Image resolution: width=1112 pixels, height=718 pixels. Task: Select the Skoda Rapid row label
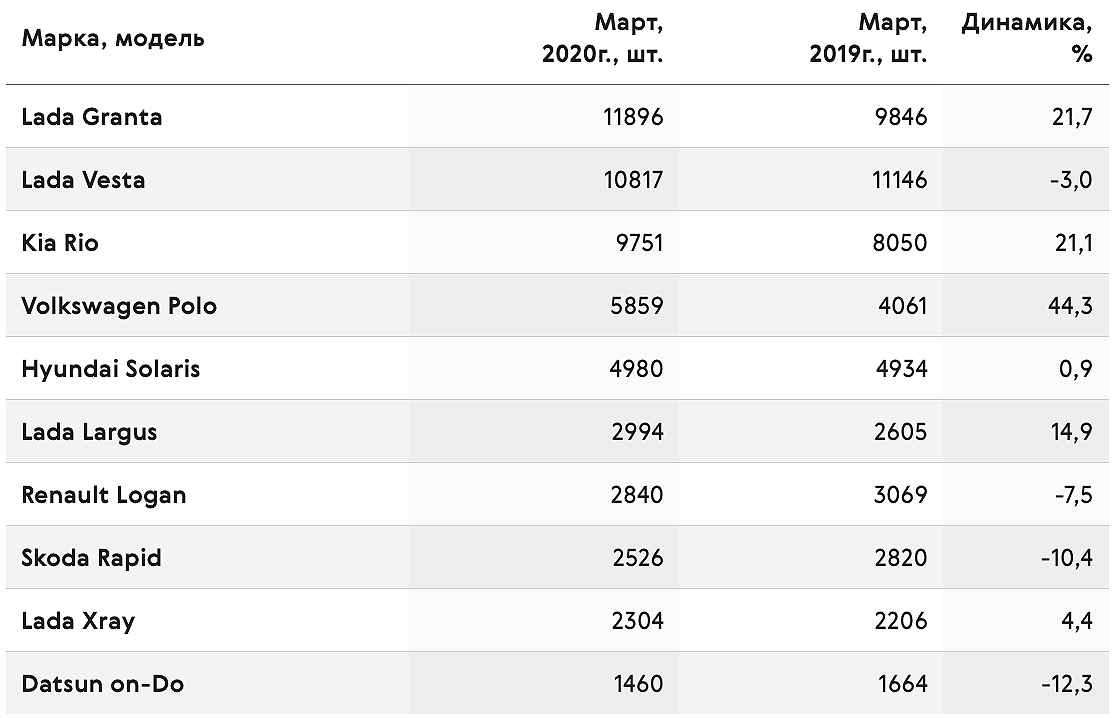pyautogui.click(x=91, y=558)
